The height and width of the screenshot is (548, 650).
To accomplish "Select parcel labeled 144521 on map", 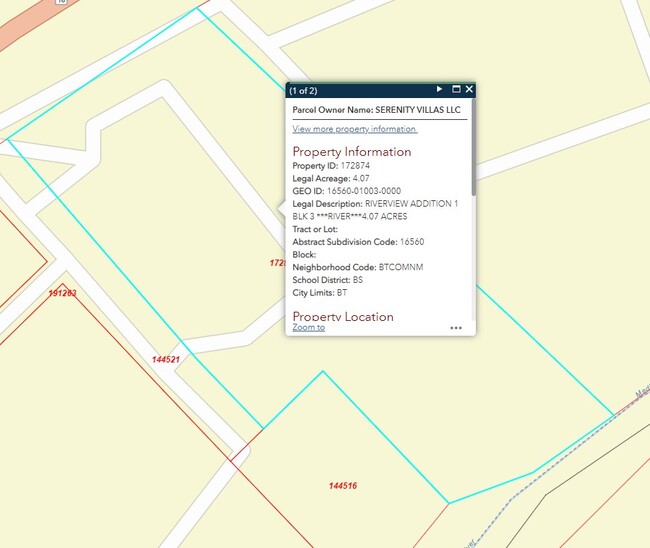I will pyautogui.click(x=166, y=359).
